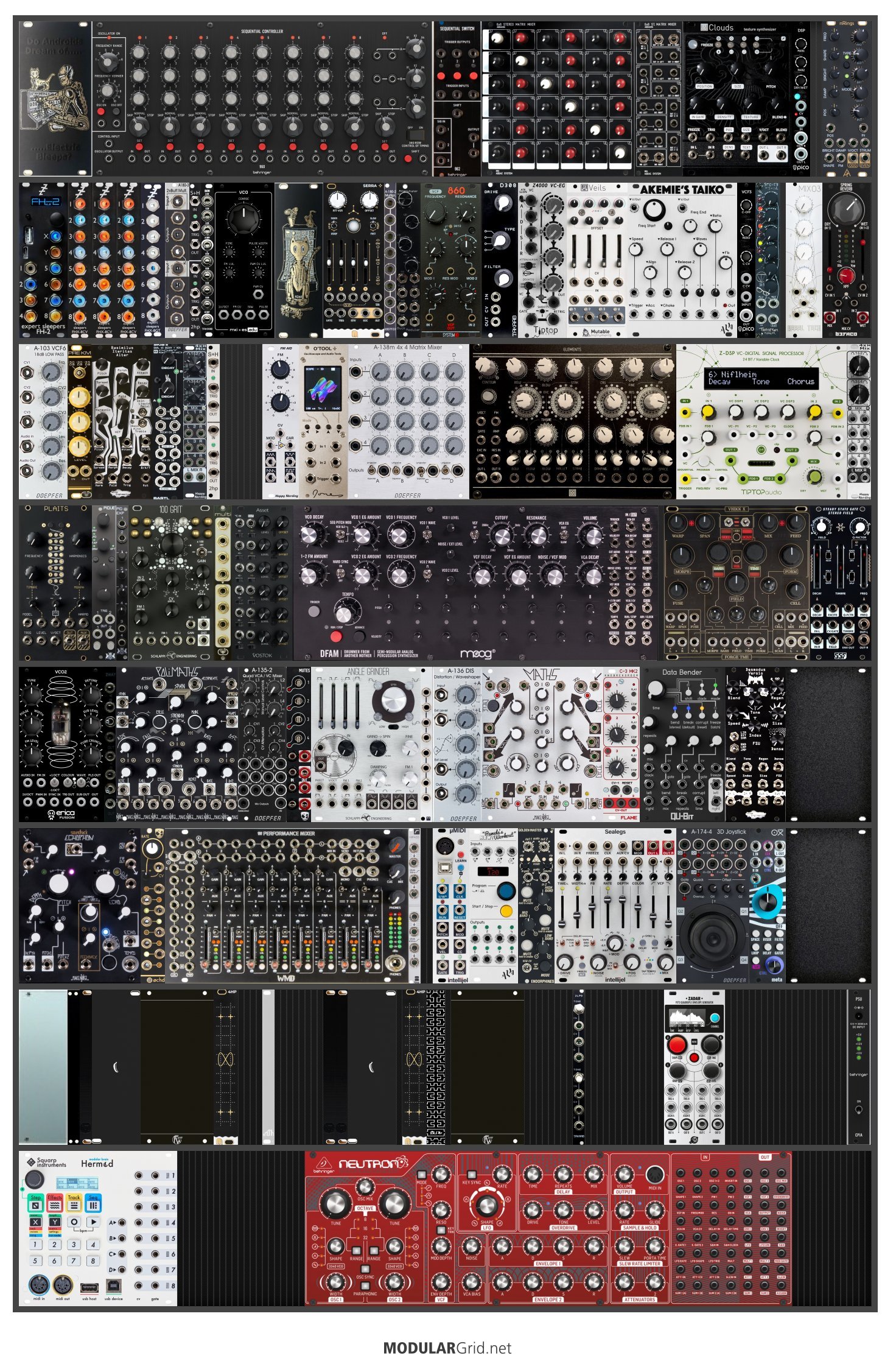
Task: Click the Sealegs TIME slider
Action: click(x=562, y=912)
